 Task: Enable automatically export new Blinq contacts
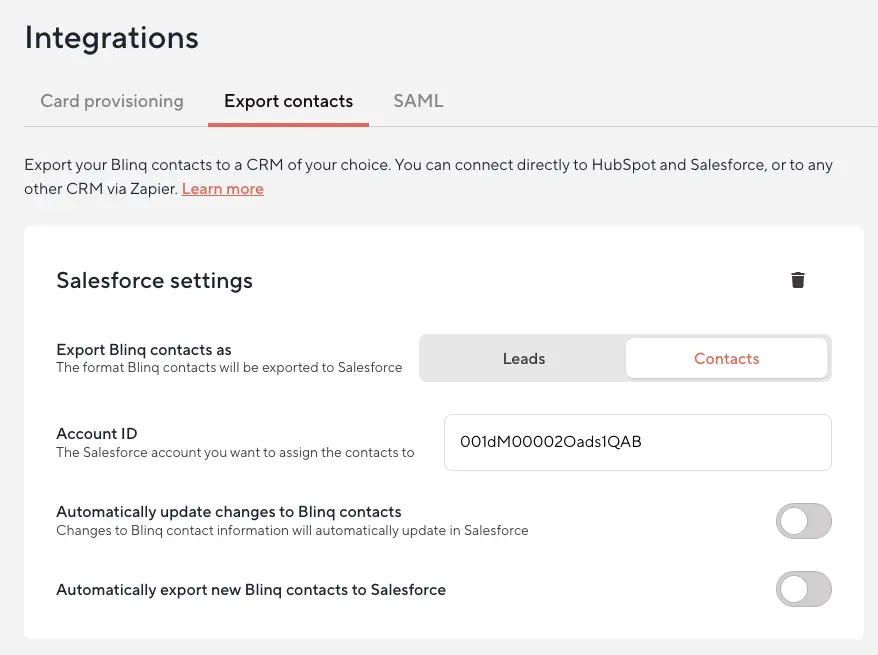coord(804,589)
